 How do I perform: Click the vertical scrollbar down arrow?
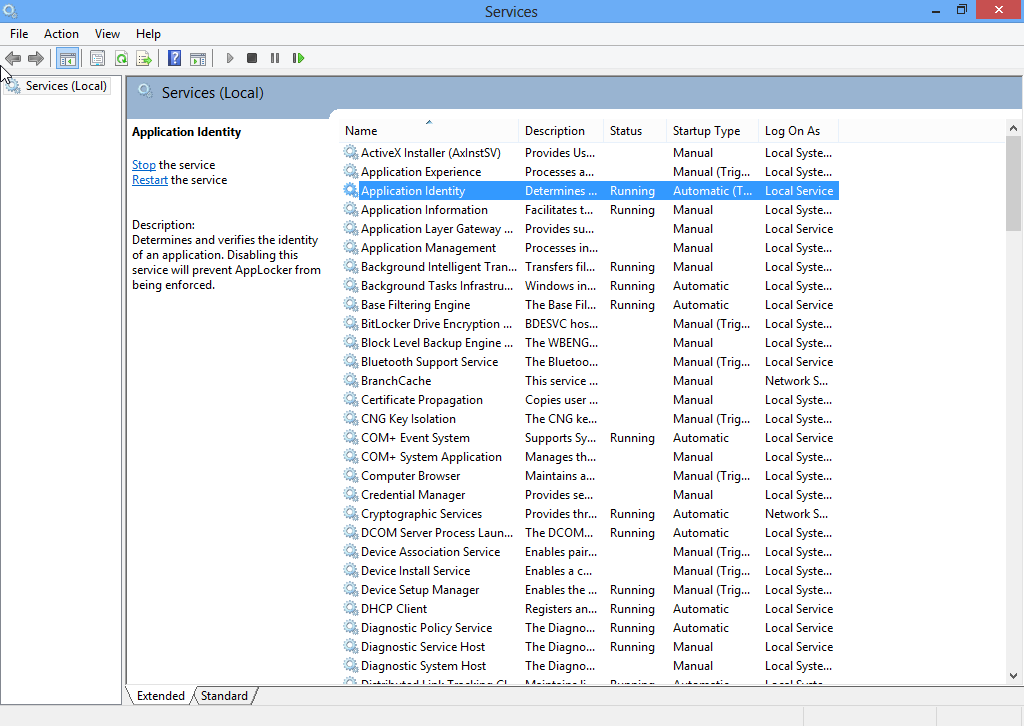pyautogui.click(x=1013, y=676)
